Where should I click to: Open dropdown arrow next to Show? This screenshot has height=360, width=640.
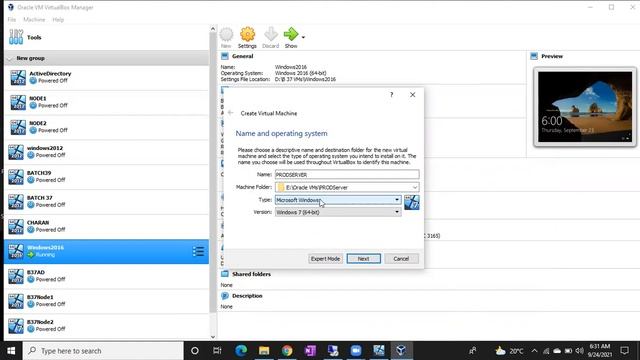click(x=303, y=37)
